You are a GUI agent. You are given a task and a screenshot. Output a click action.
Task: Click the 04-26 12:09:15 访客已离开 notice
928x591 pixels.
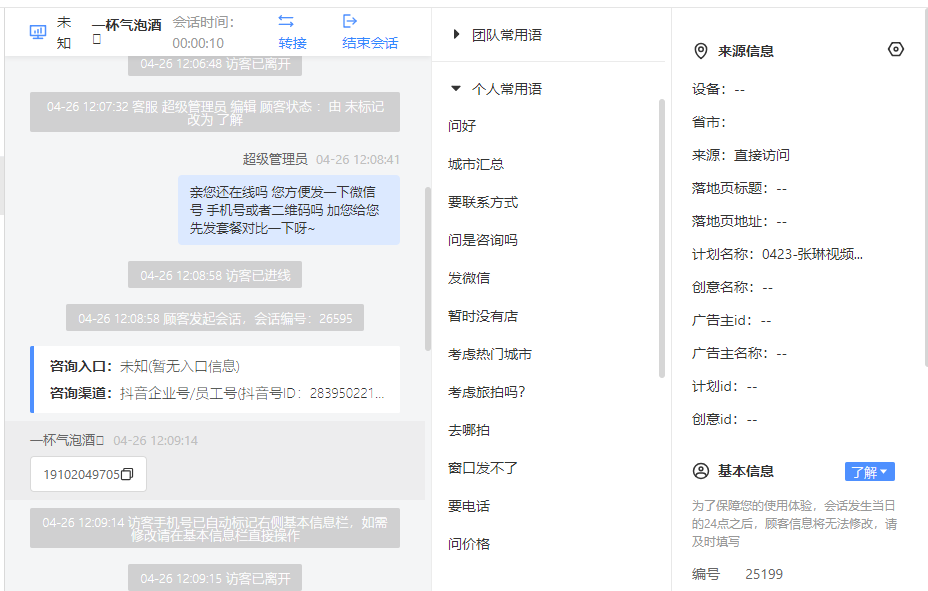tap(215, 577)
